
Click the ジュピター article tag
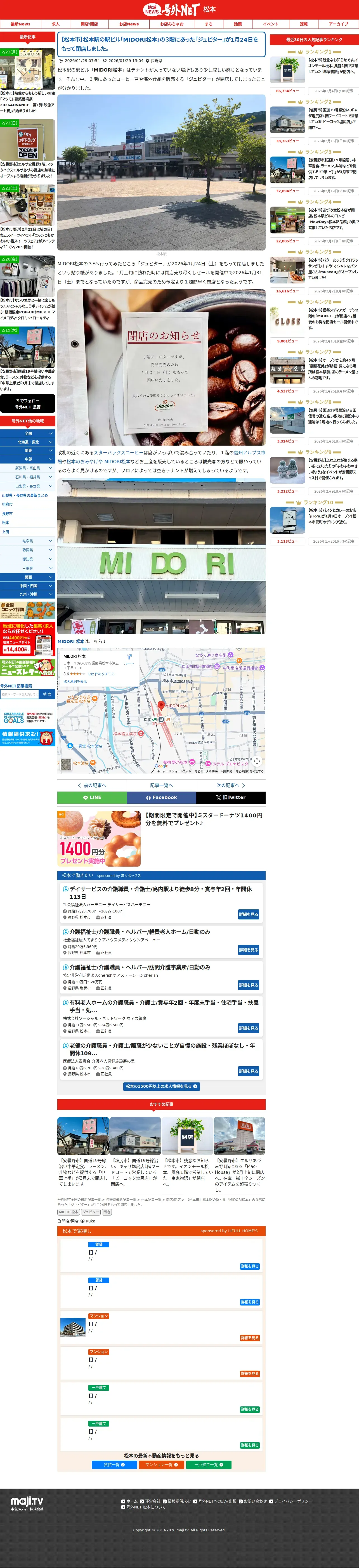pyautogui.click(x=91, y=1212)
